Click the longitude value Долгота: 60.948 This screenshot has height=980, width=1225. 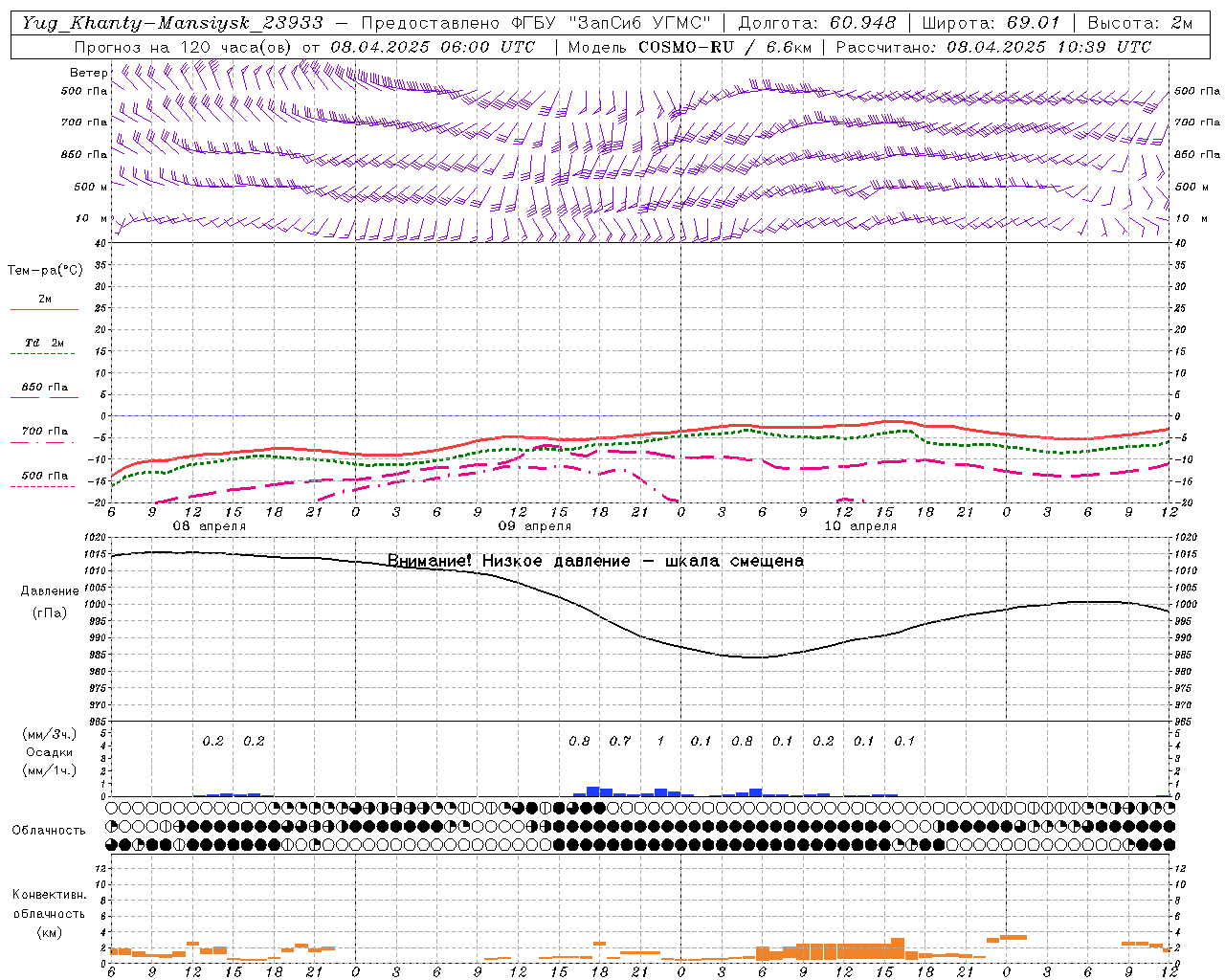[x=817, y=23]
